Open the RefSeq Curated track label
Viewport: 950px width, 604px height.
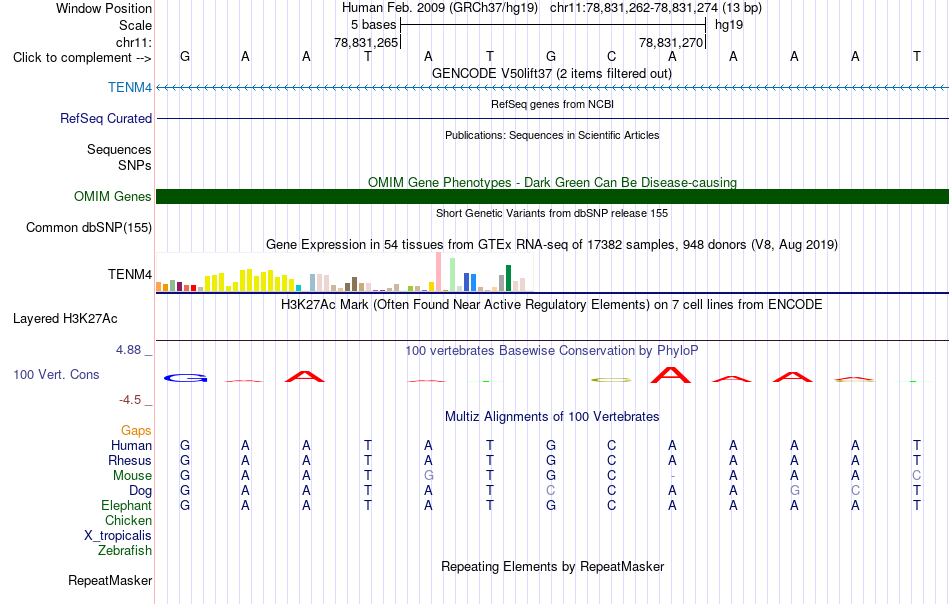click(105, 118)
